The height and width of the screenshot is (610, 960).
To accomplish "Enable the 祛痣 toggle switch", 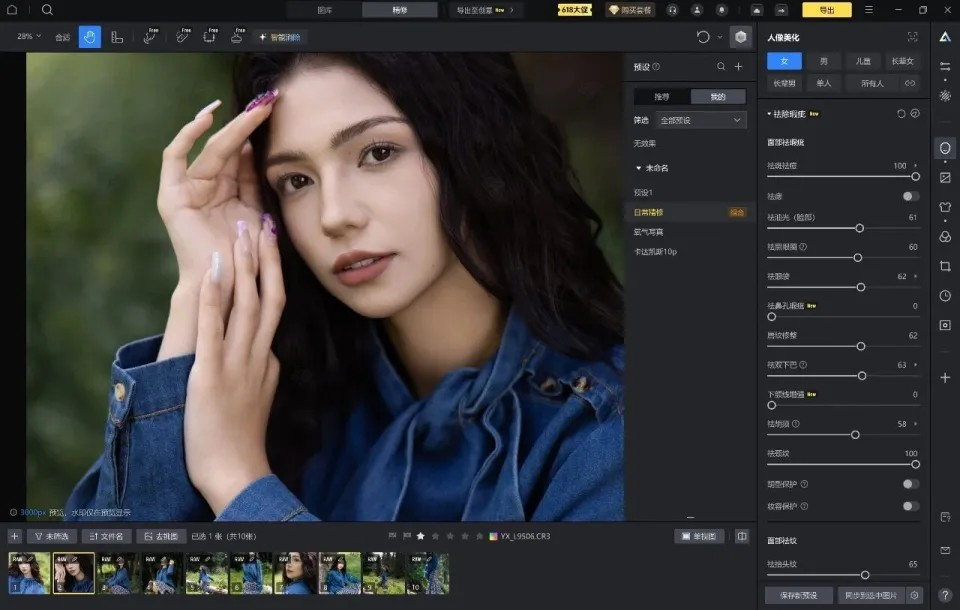I will (910, 196).
